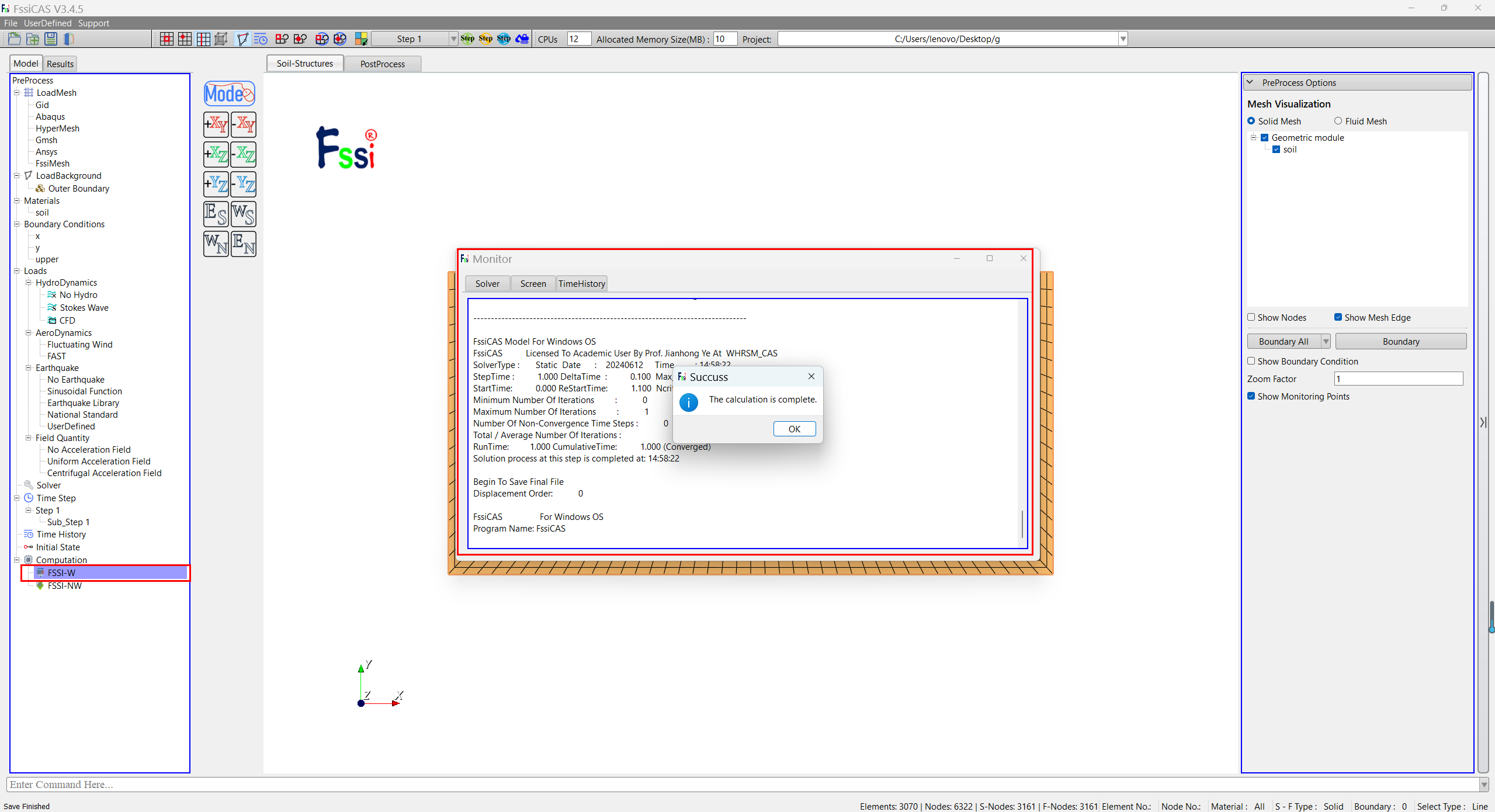Switch to the Results tab
This screenshot has height=812, width=1495.
60,64
